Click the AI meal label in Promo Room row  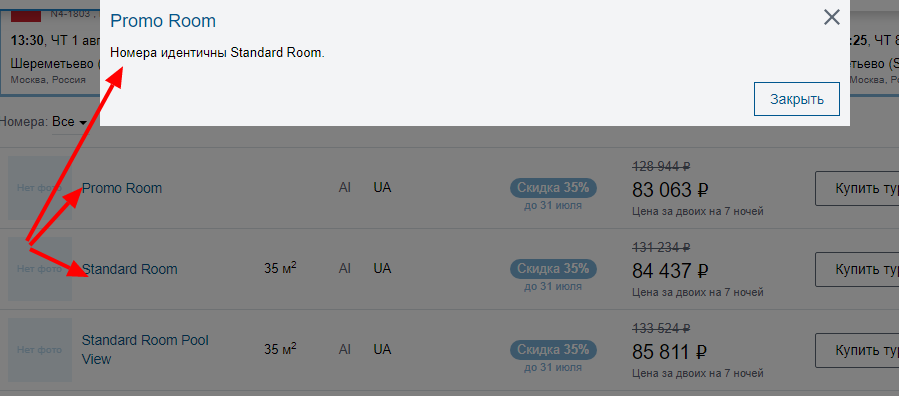click(345, 187)
